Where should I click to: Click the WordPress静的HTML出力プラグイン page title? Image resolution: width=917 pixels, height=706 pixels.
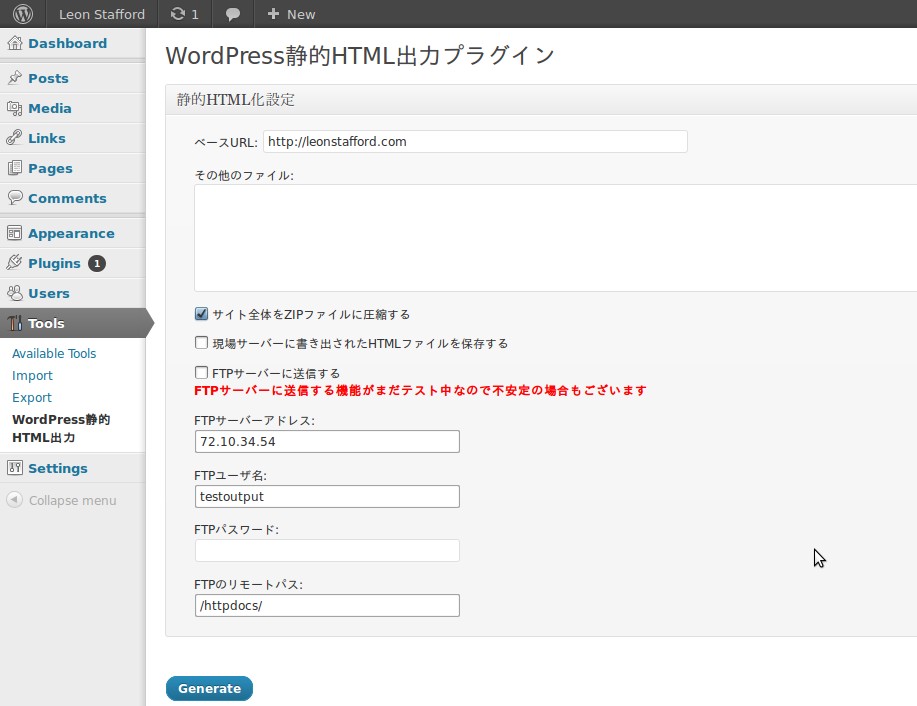(360, 56)
